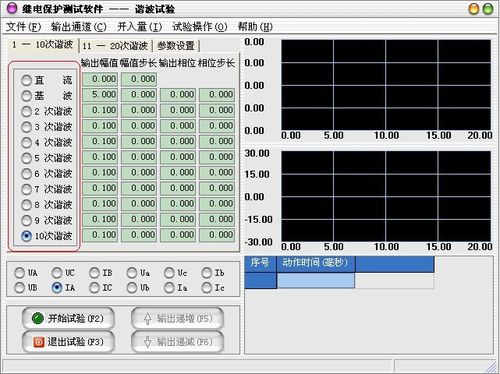Click the 10次谐波 phase step field
The height and width of the screenshot is (374, 500).
tap(217, 235)
